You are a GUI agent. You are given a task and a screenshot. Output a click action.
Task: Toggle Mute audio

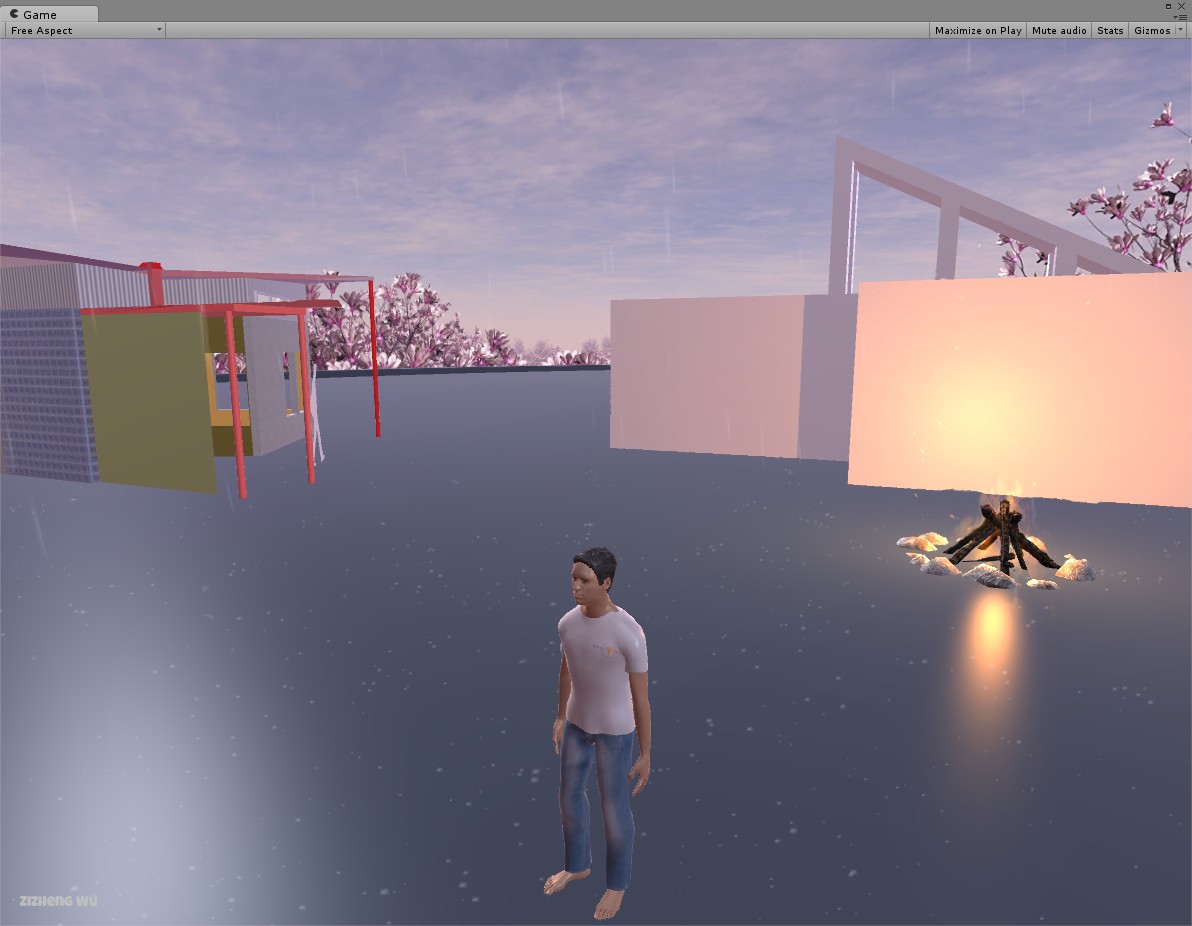[x=1059, y=30]
